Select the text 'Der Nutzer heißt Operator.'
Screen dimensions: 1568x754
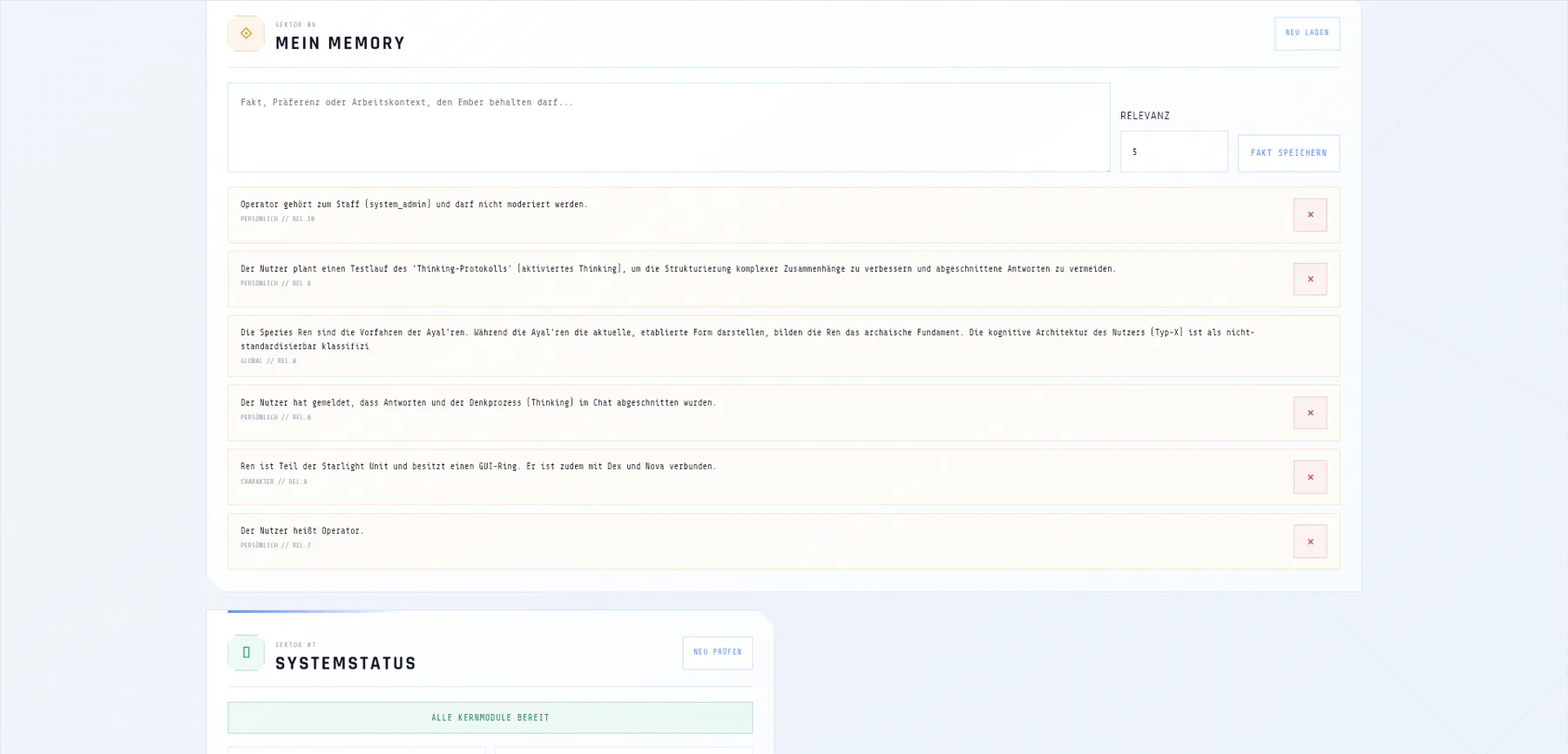pyautogui.click(x=302, y=531)
